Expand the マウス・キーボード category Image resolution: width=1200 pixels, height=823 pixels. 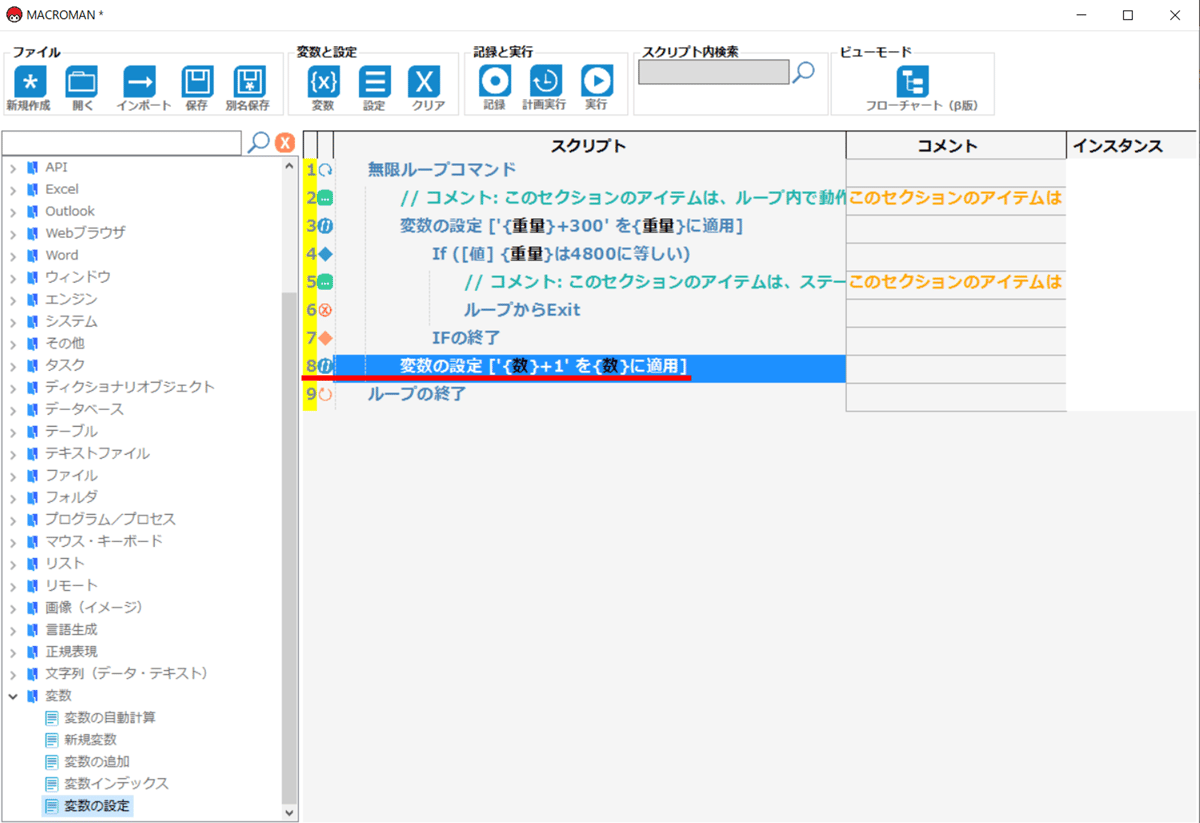pyautogui.click(x=13, y=541)
